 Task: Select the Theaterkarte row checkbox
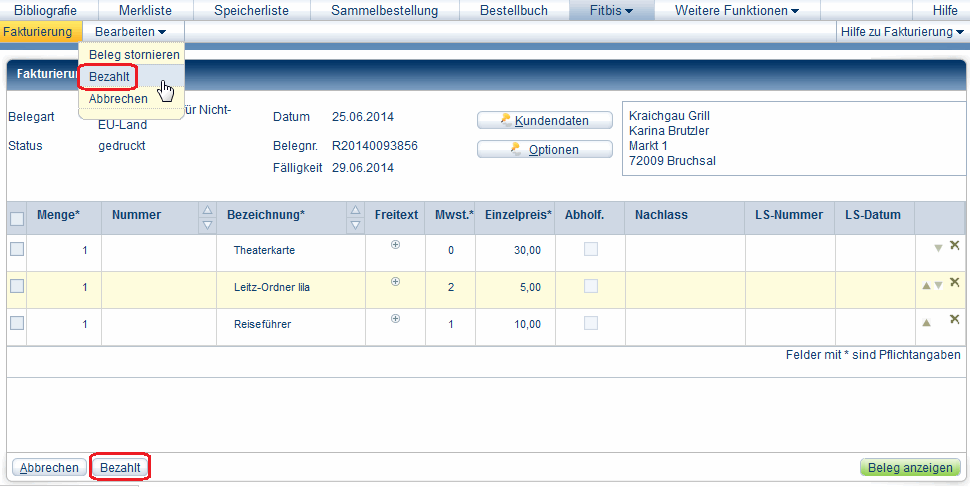[17, 249]
